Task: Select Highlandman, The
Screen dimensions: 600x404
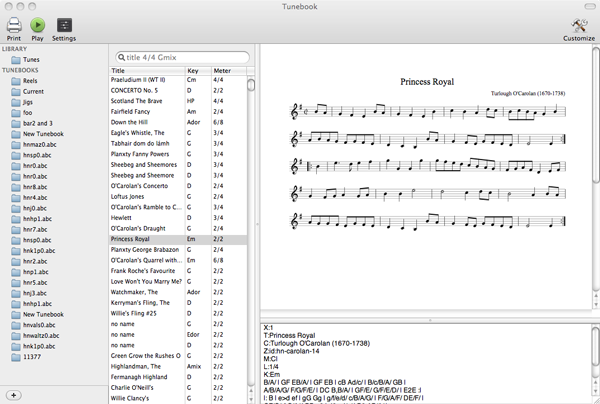Action: coord(178,367)
